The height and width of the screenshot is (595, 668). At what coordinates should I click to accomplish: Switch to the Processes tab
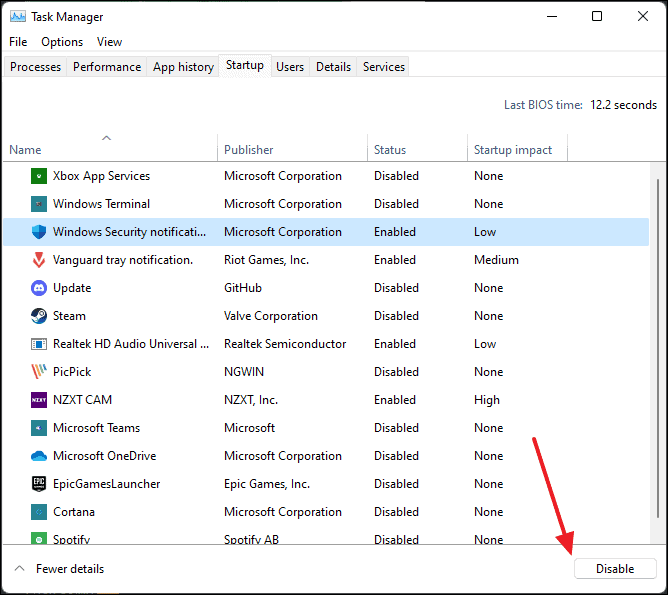[x=35, y=67]
